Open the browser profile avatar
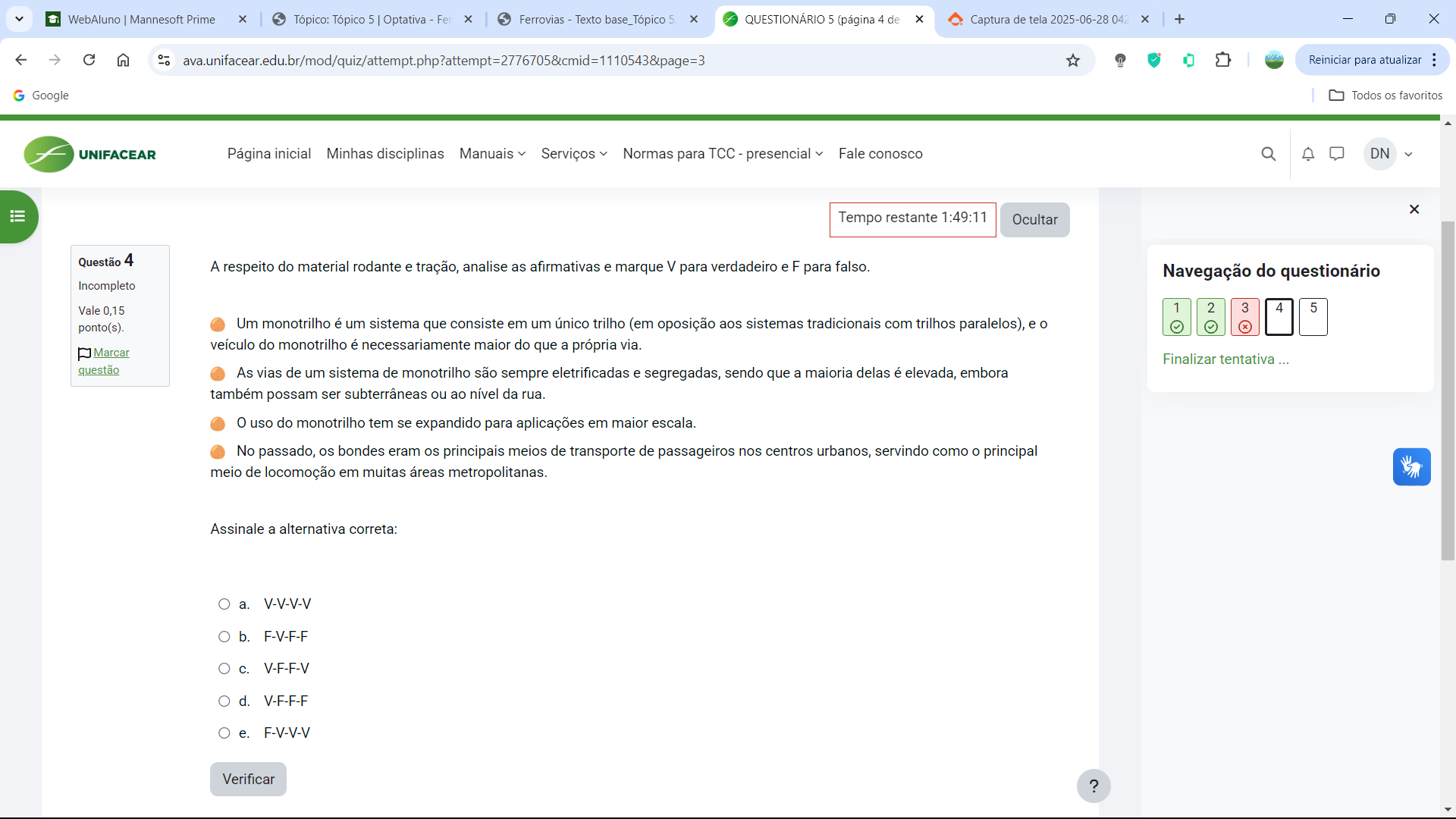This screenshot has height=819, width=1456. pyautogui.click(x=1274, y=60)
